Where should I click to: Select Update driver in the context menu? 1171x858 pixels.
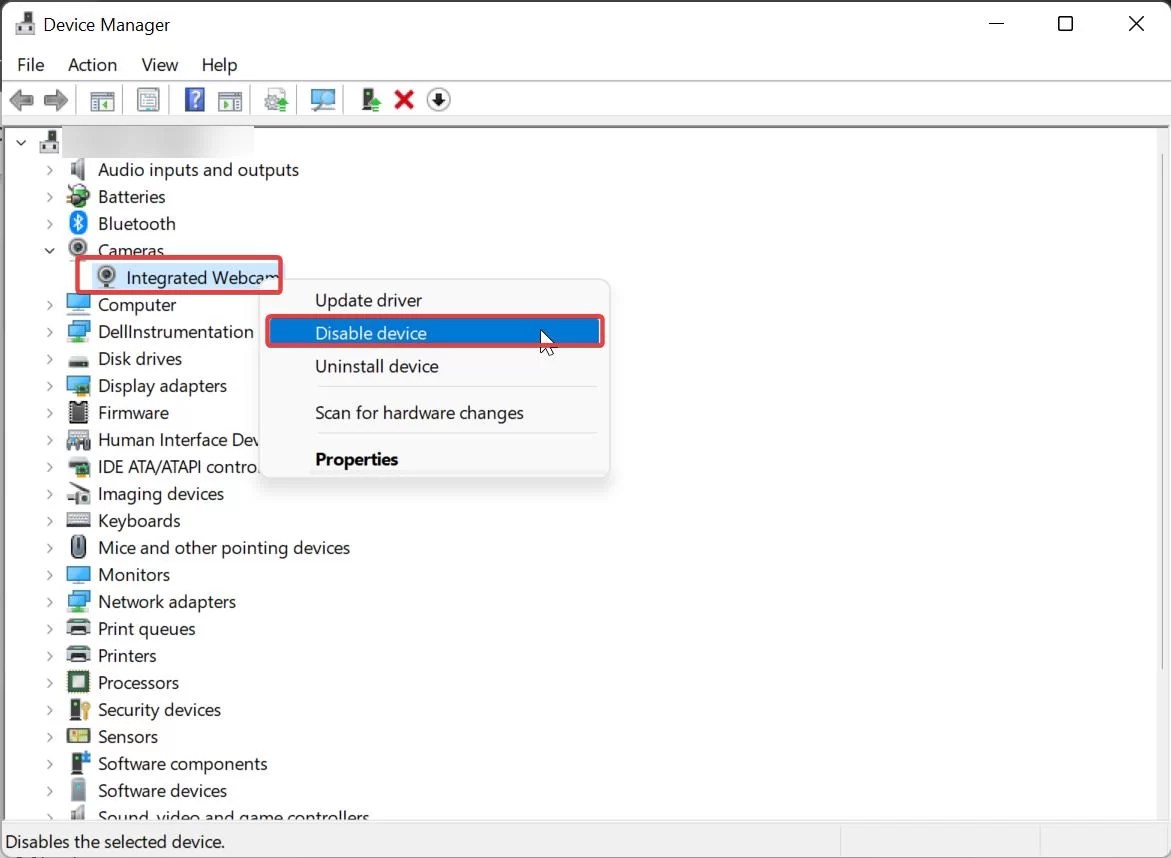(x=368, y=299)
